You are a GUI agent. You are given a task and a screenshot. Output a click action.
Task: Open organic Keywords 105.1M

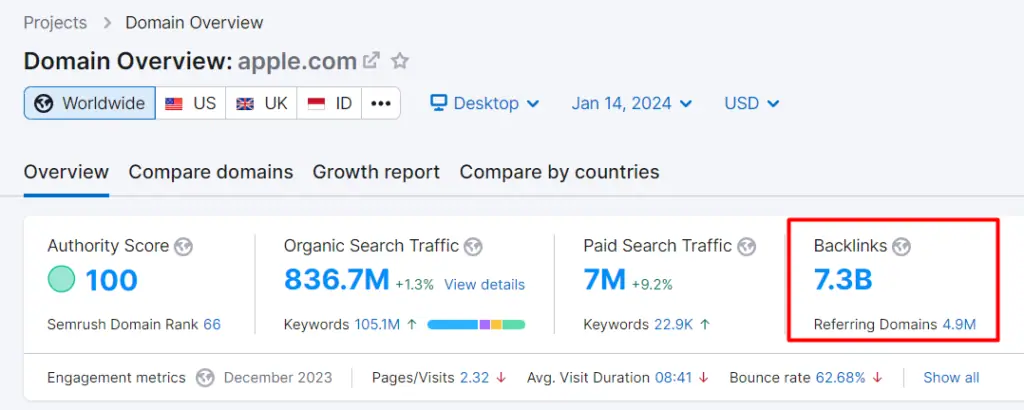click(x=377, y=324)
